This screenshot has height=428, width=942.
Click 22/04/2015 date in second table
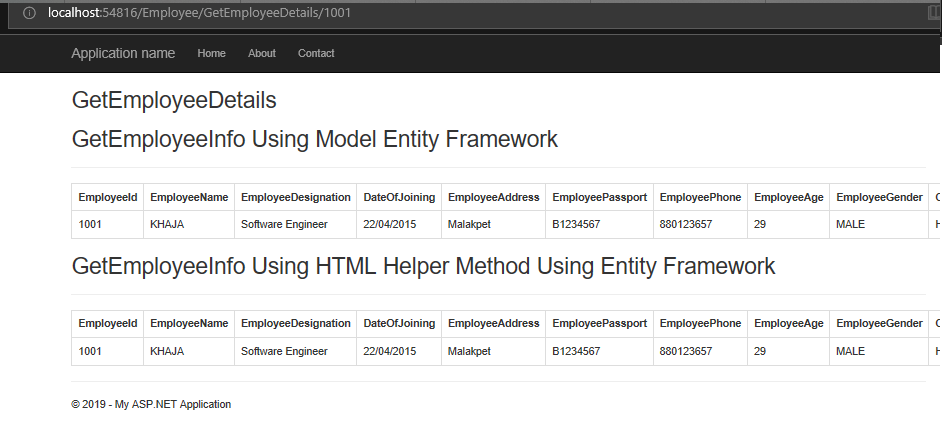[389, 351]
